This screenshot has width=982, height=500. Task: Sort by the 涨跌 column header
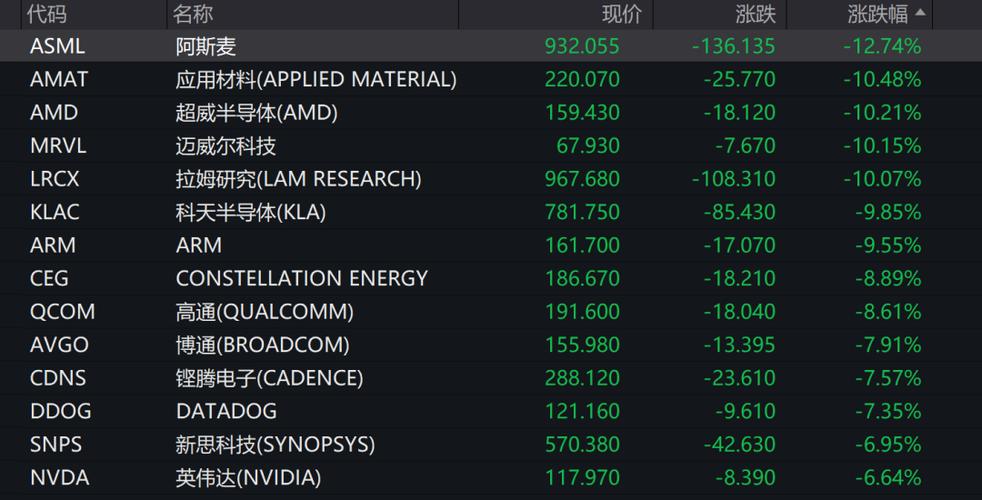pos(755,14)
